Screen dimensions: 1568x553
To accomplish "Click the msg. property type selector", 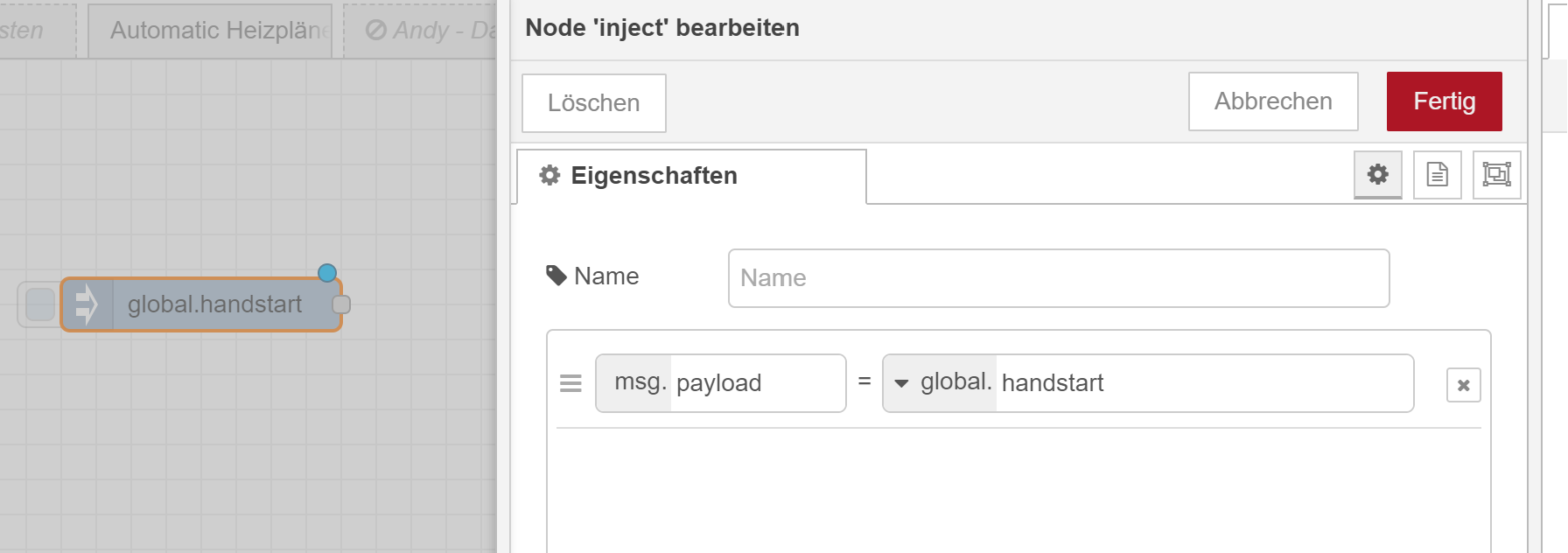I will (634, 383).
